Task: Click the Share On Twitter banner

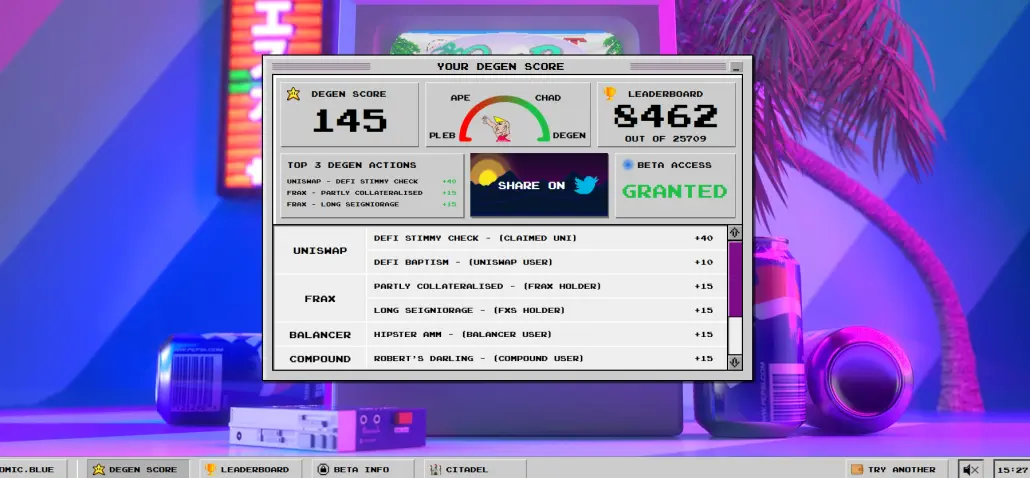Action: click(539, 185)
